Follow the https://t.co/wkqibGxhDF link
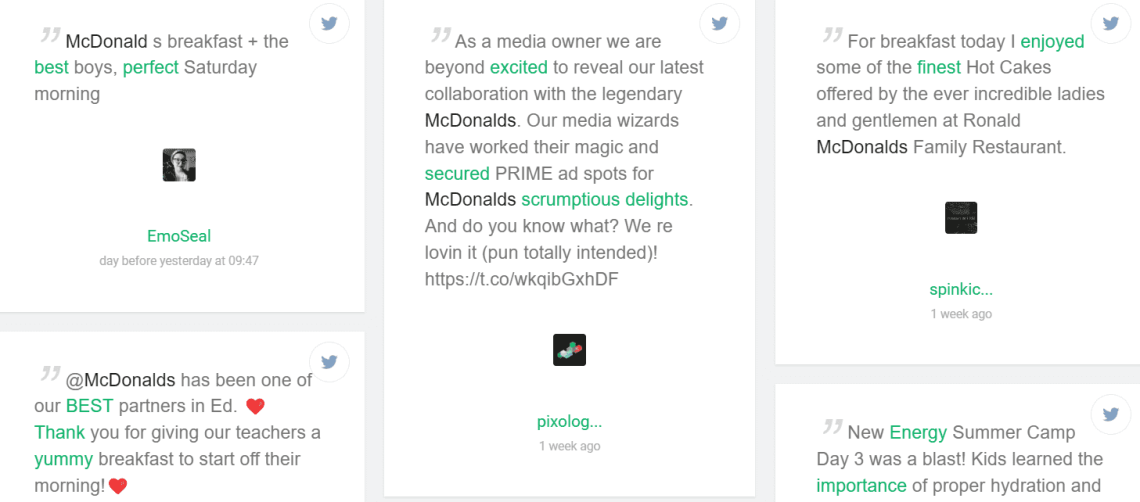 521,279
